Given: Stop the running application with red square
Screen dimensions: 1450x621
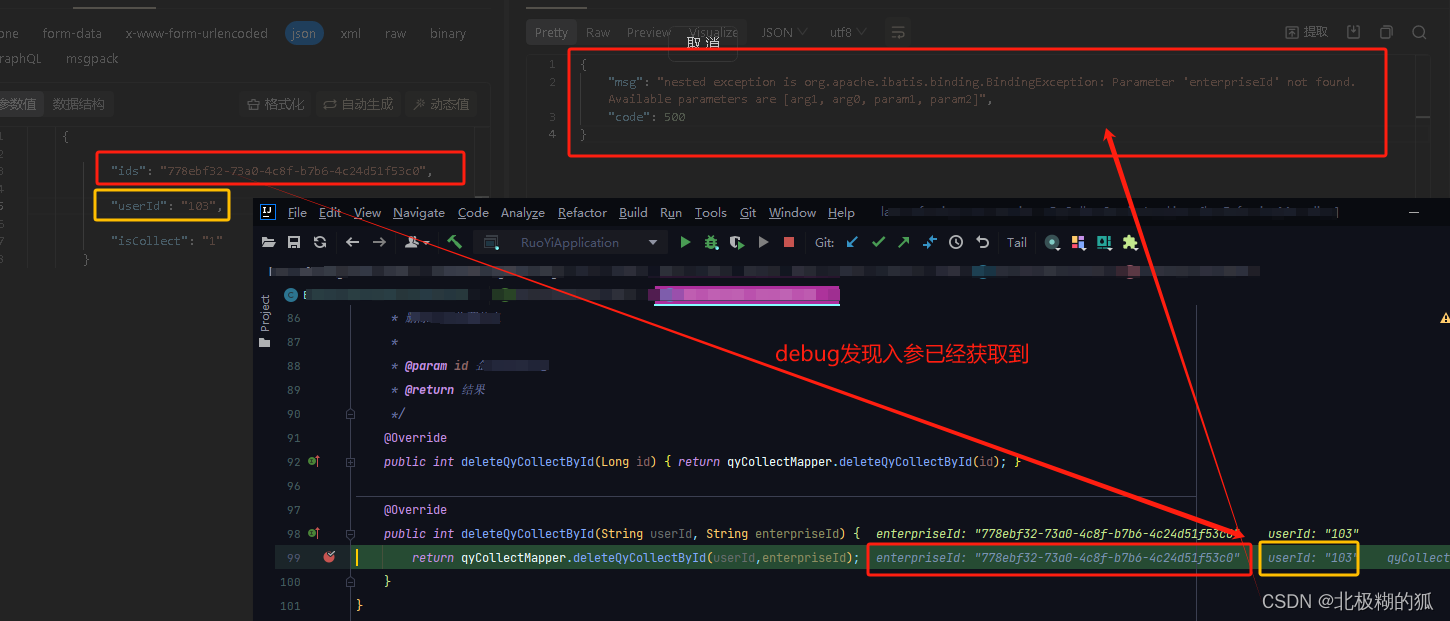Looking at the screenshot, I should (789, 242).
